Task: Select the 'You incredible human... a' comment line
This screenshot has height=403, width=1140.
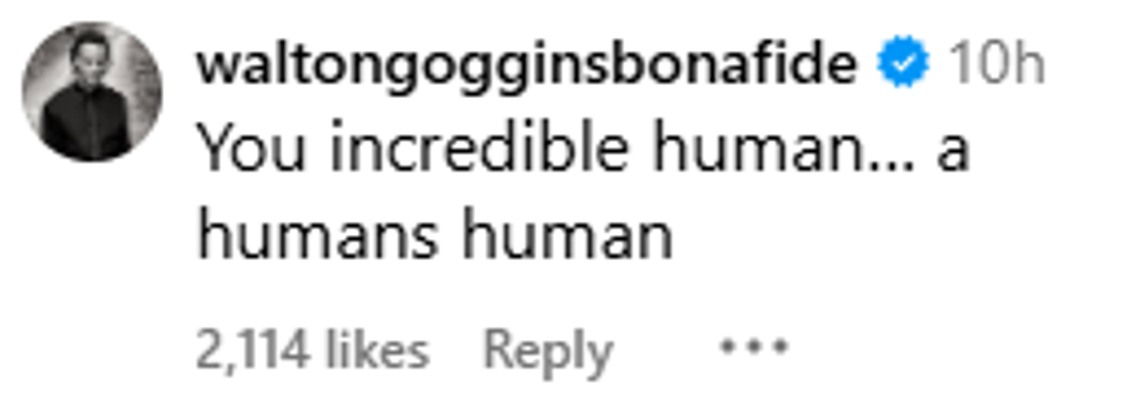Action: pyautogui.click(x=583, y=150)
